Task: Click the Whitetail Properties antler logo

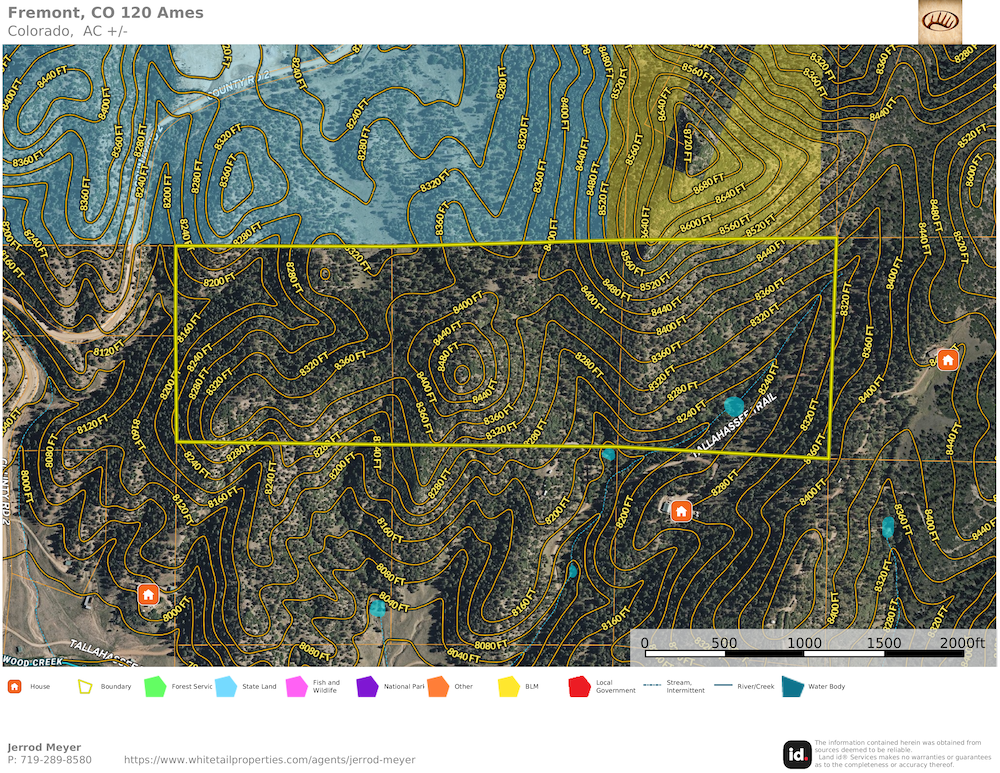Action: [940, 21]
